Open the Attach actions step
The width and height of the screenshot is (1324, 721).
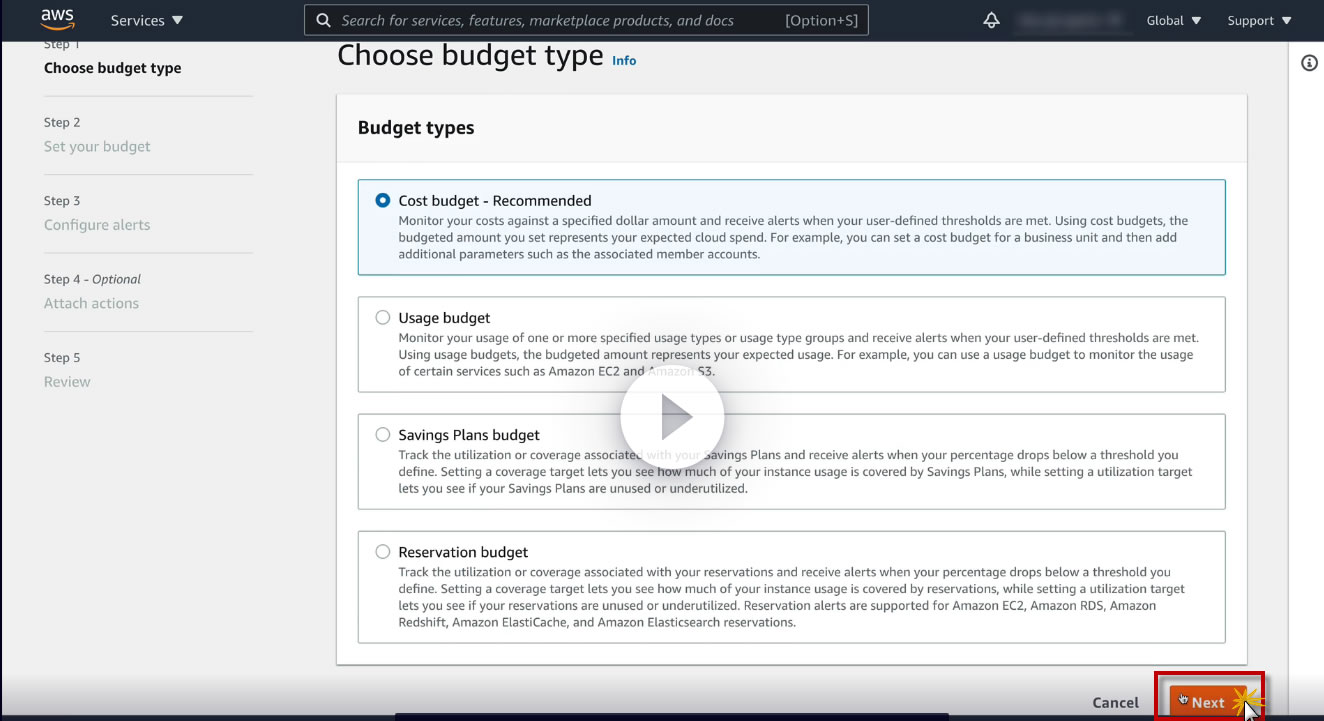point(91,303)
